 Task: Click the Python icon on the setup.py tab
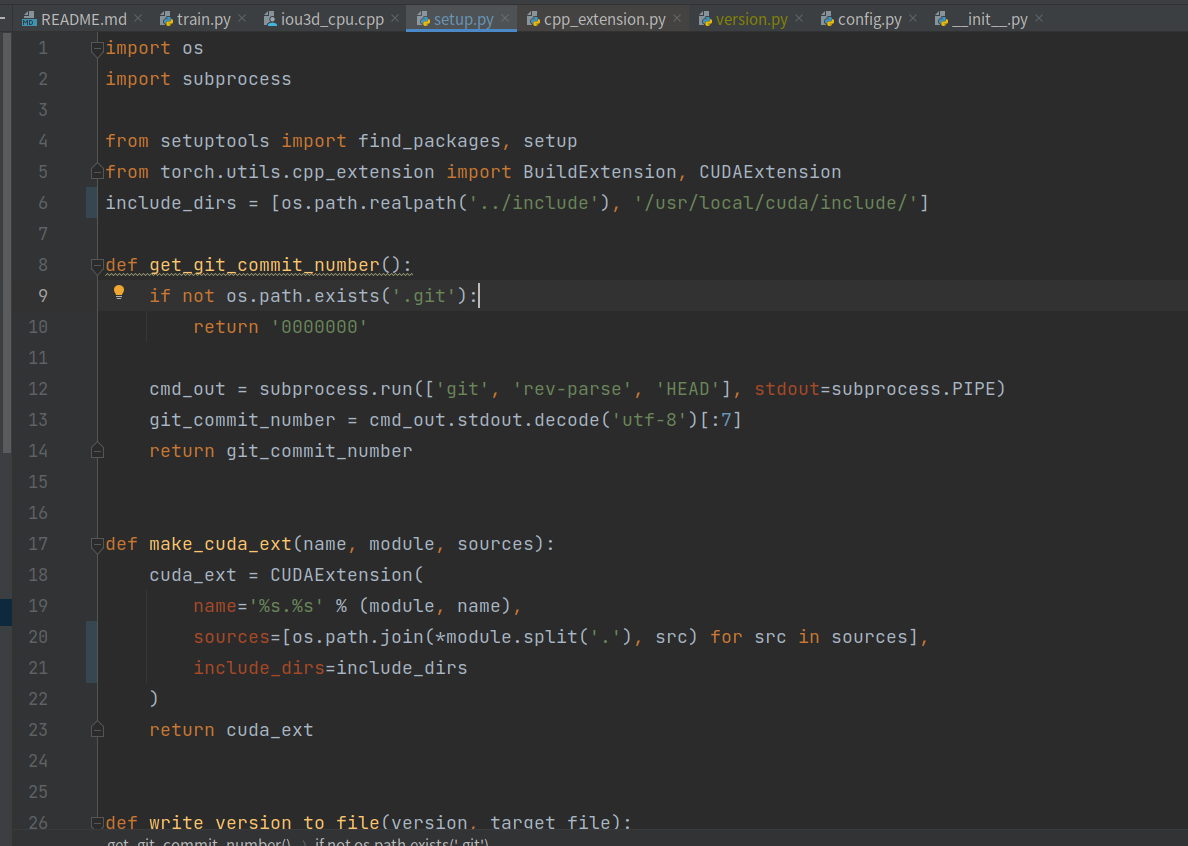point(422,18)
